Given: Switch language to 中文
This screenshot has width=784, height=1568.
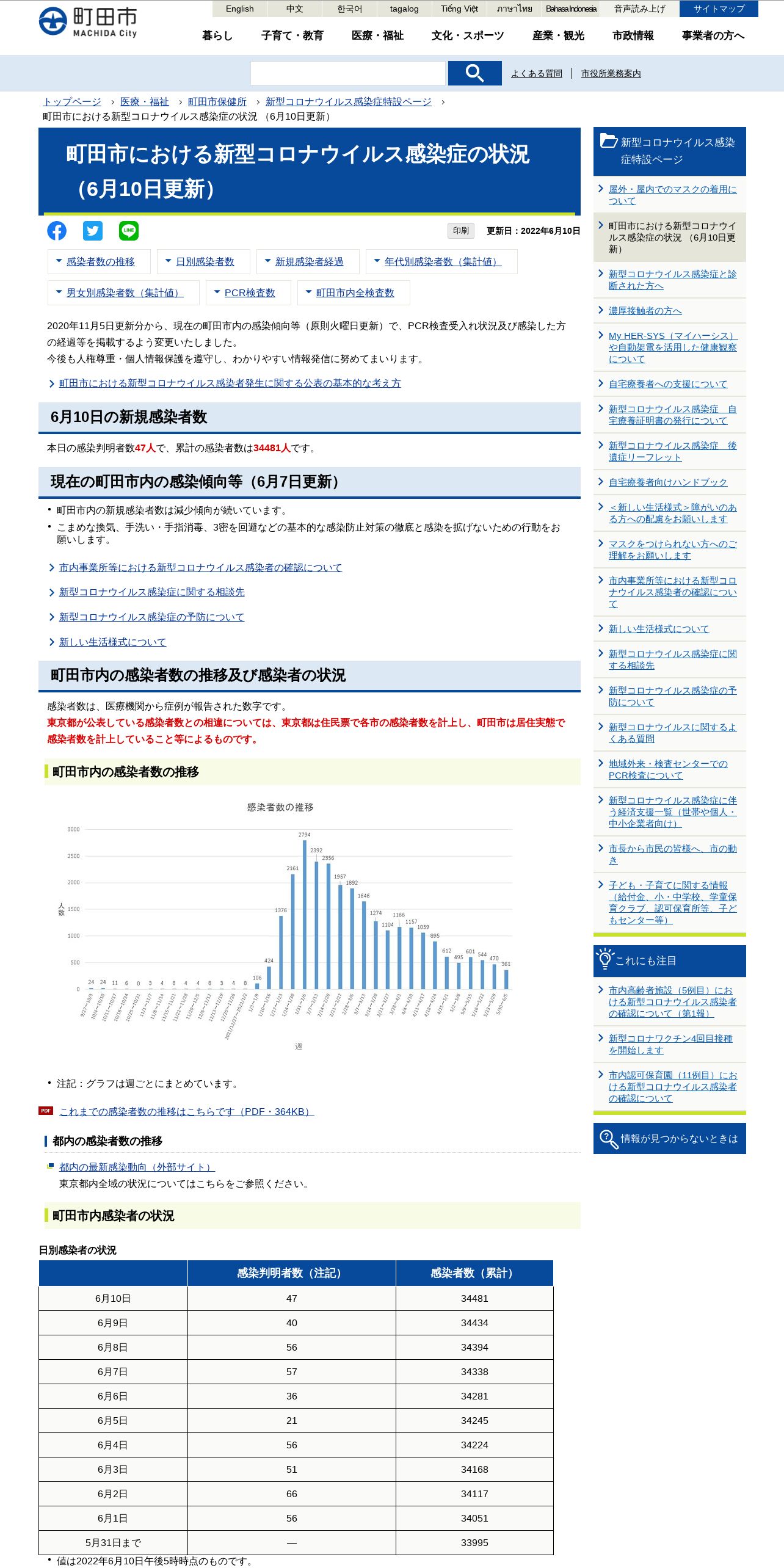Looking at the screenshot, I should click(294, 9).
